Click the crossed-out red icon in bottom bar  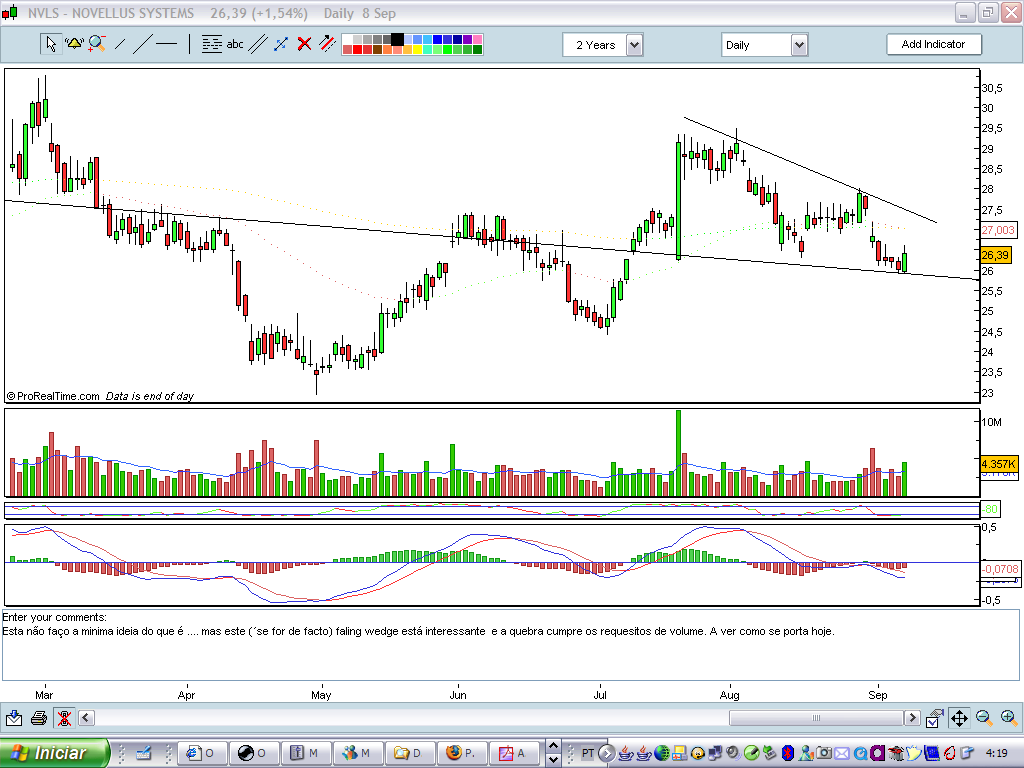point(64,718)
